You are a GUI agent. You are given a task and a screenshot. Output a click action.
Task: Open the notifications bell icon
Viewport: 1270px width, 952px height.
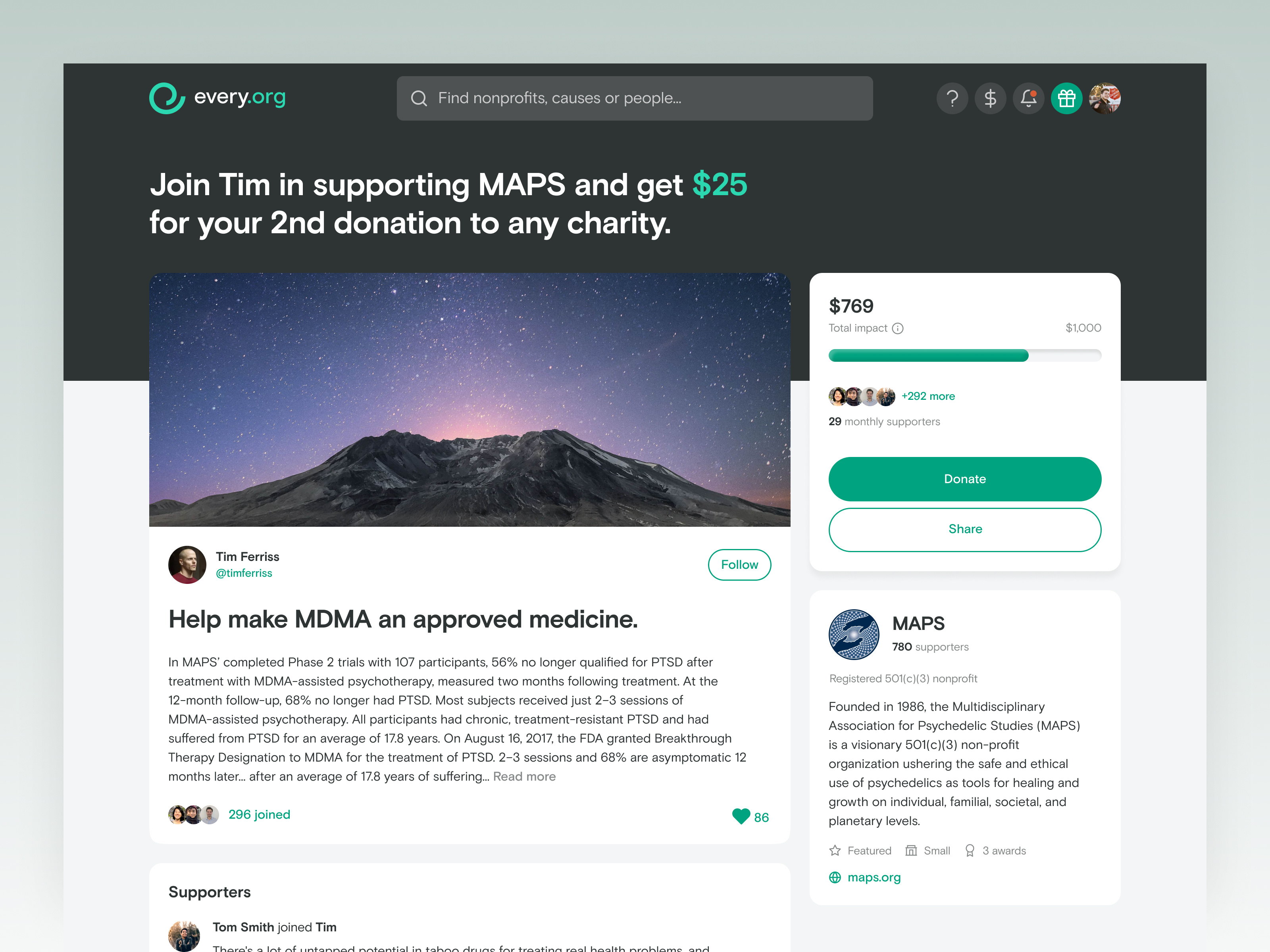coord(1028,98)
